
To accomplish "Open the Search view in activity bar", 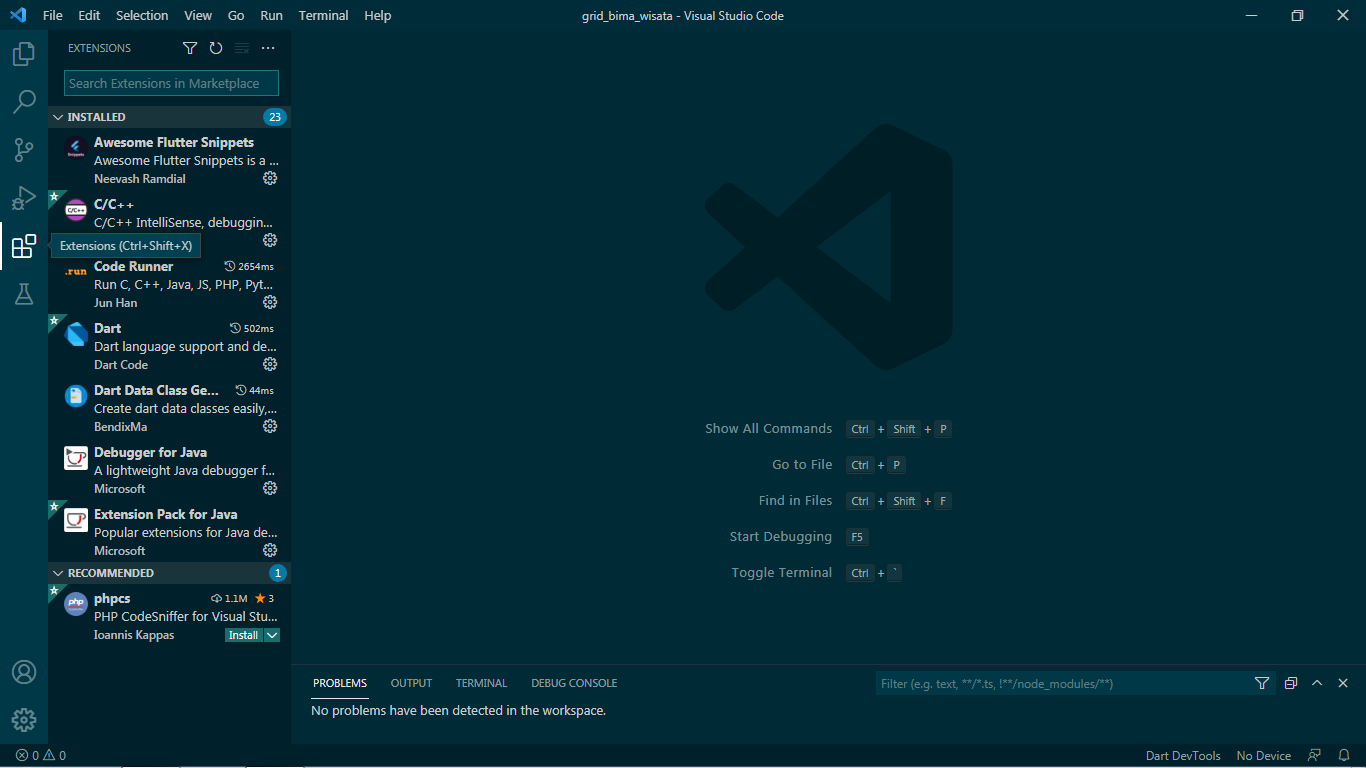I will tap(24, 102).
